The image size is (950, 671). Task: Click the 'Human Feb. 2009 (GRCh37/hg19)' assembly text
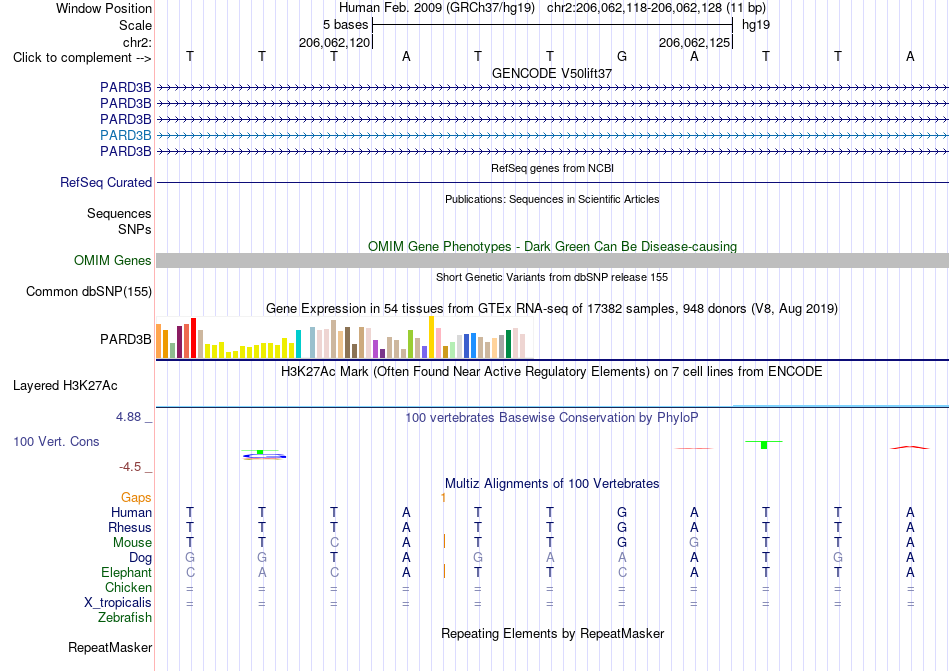(437, 8)
